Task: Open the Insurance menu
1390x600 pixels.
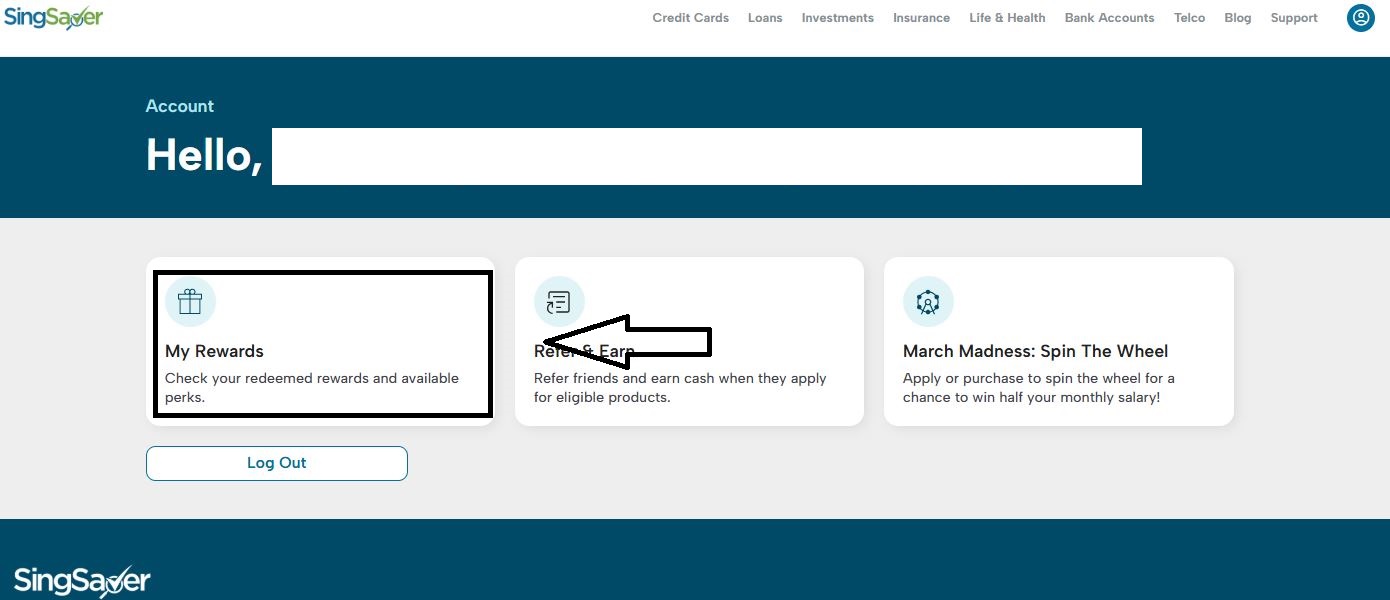Action: (922, 18)
